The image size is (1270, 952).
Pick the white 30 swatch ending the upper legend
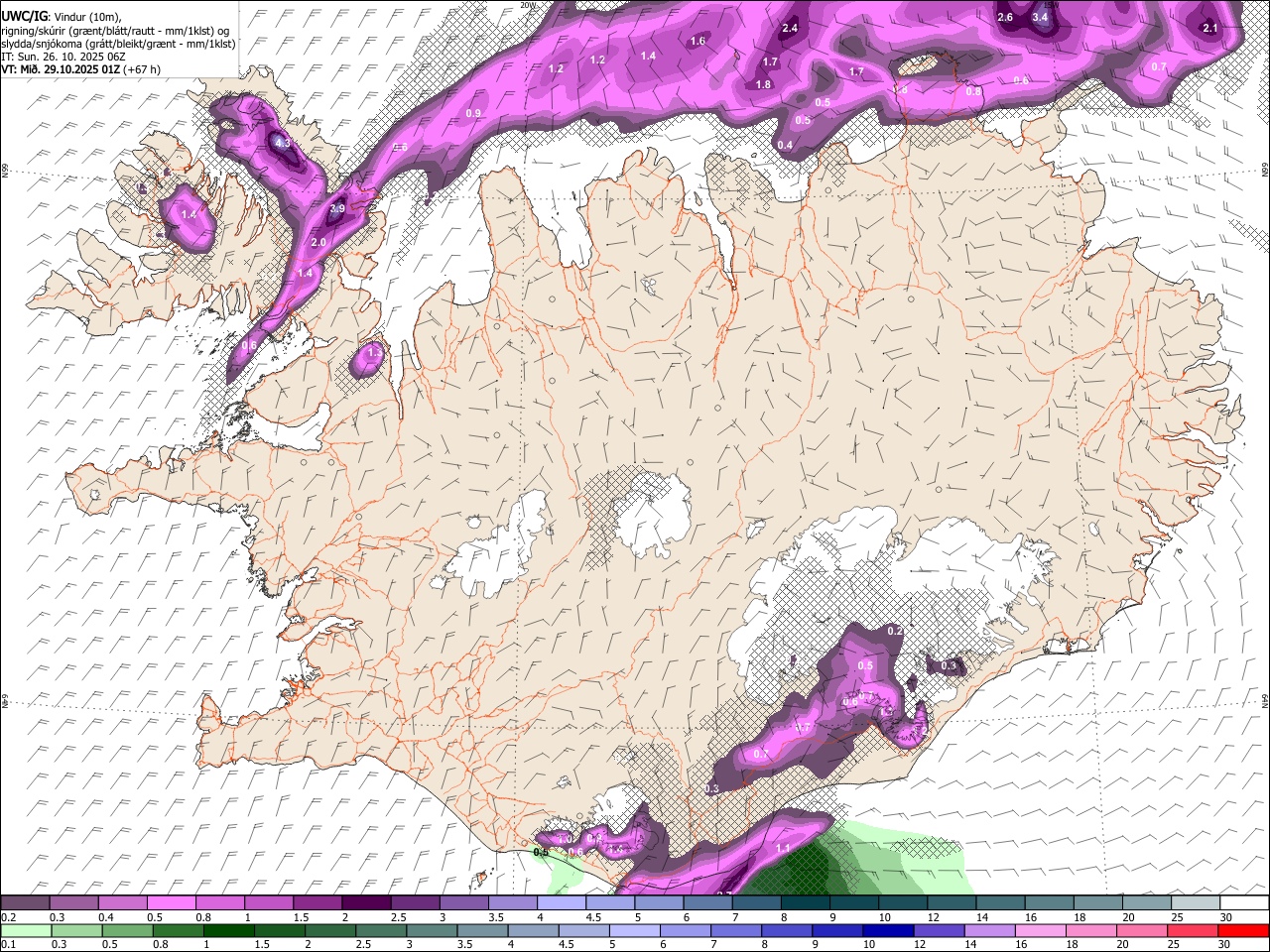(x=1244, y=903)
